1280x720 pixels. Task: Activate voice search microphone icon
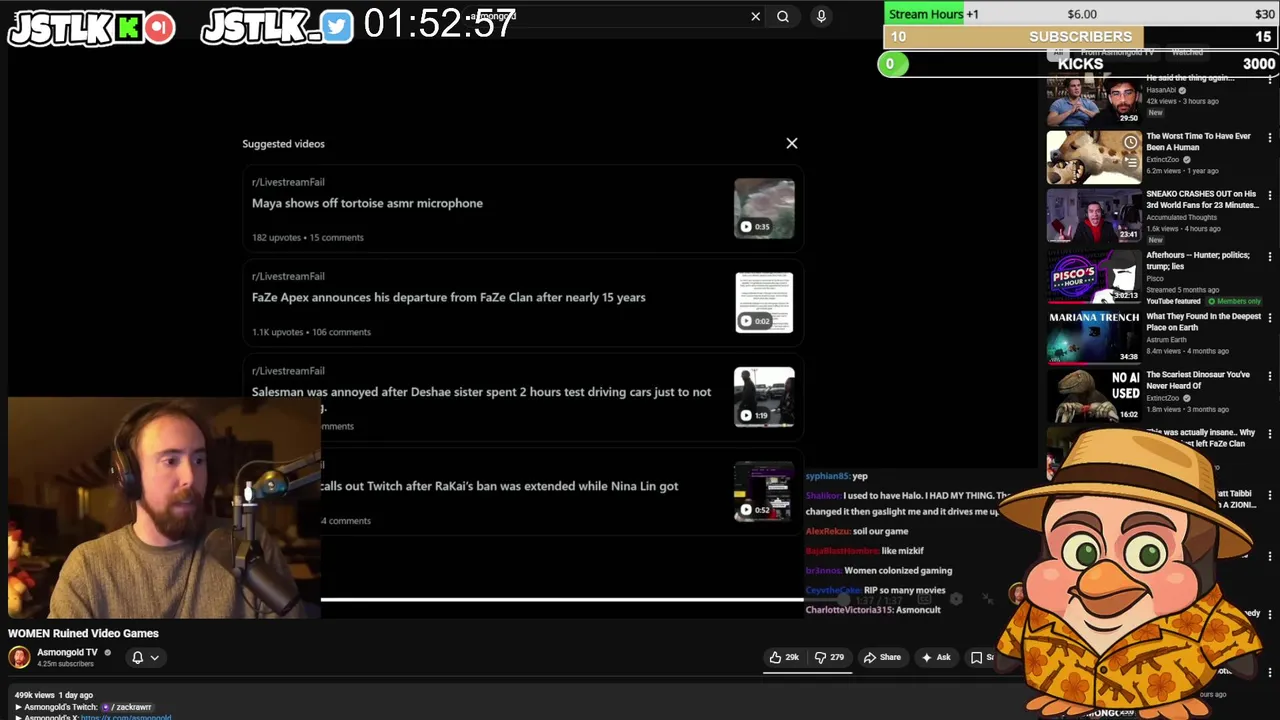tap(821, 16)
